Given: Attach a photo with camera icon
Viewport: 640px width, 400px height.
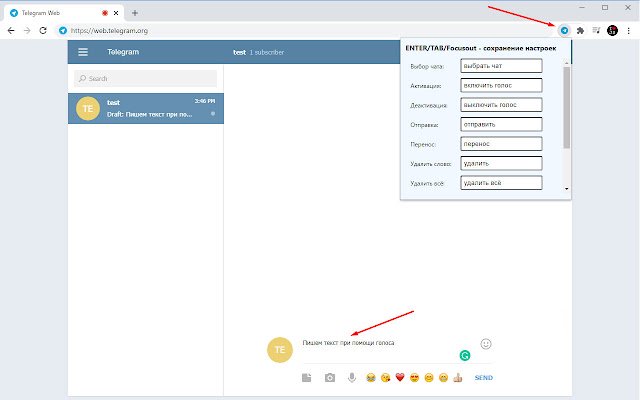Looking at the screenshot, I should [x=330, y=378].
